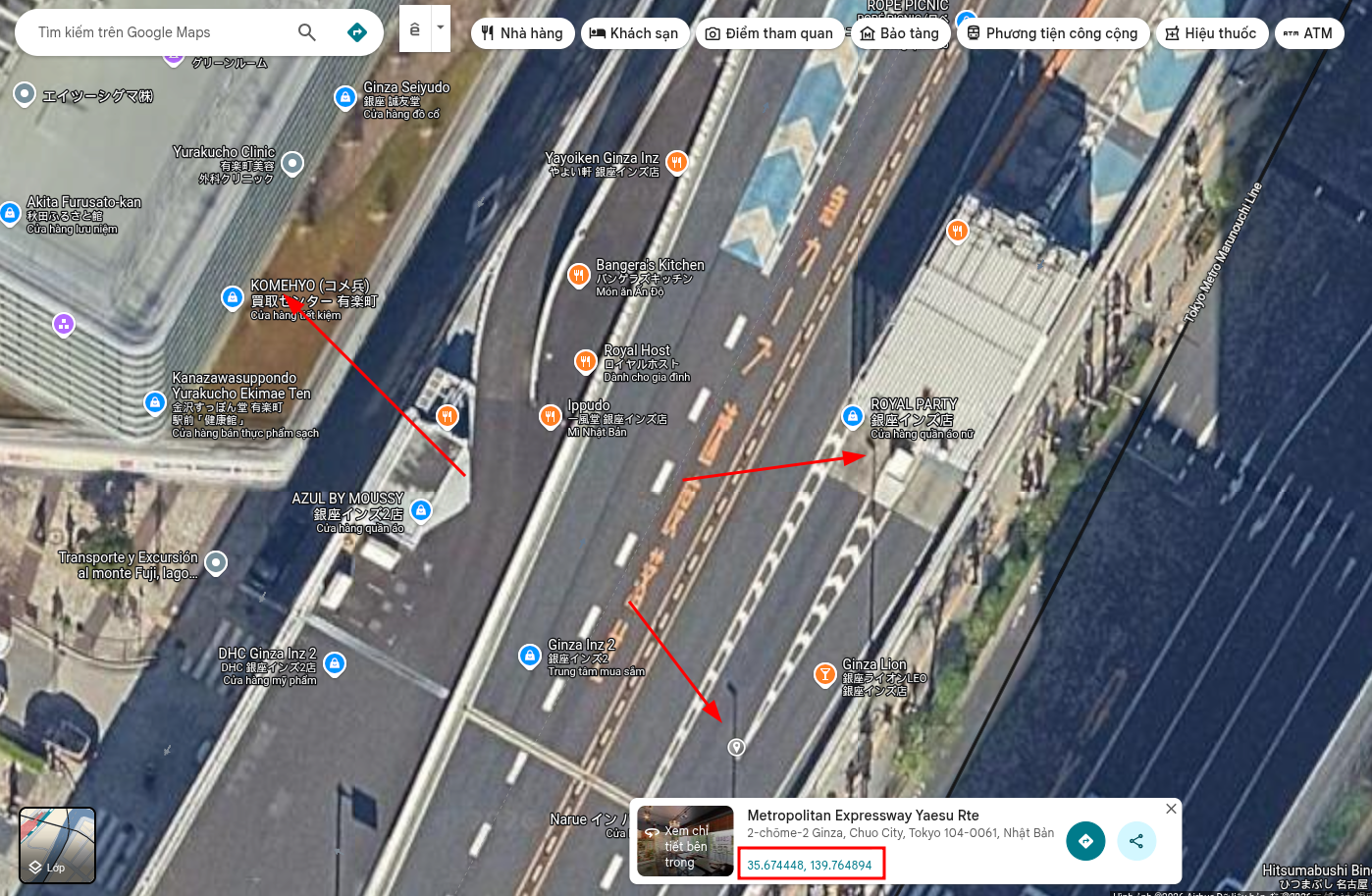
Task: Click the gray dropped pin on the expressway
Action: pos(736,748)
